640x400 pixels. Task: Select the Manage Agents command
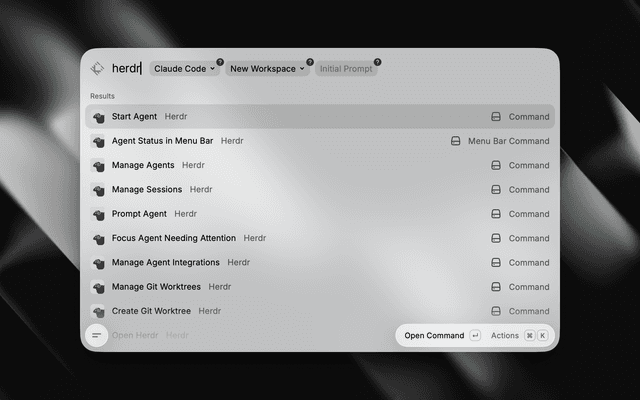320,165
